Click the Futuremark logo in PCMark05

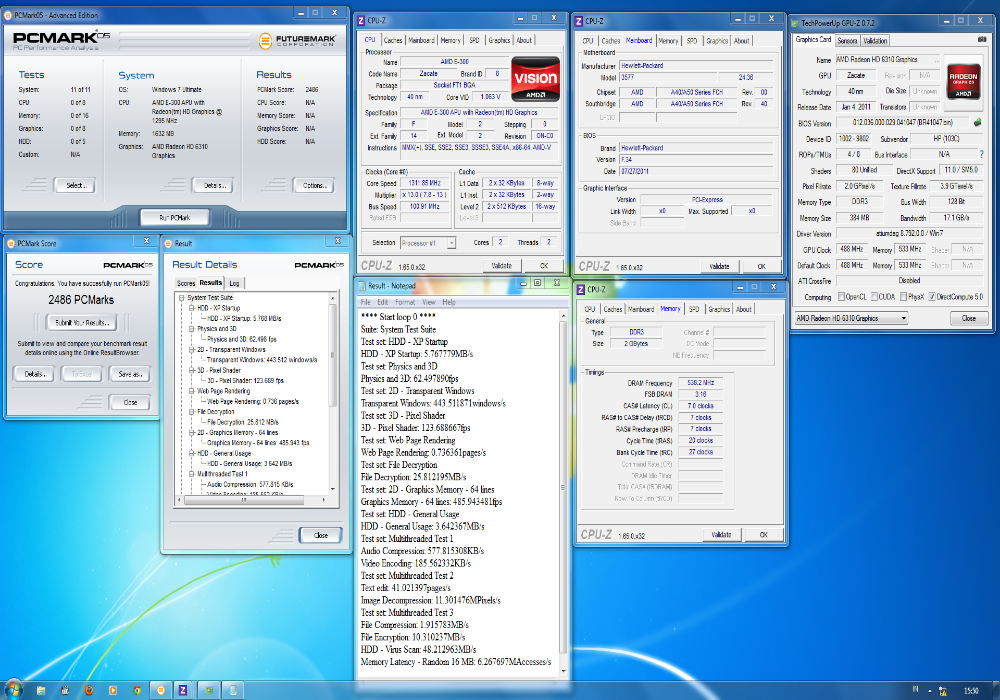tap(297, 41)
